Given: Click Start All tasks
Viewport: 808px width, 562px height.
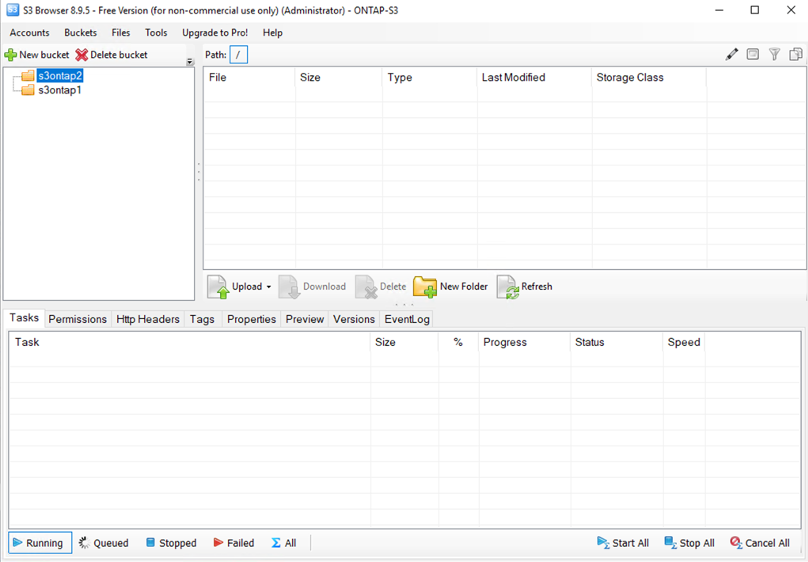Looking at the screenshot, I should (x=622, y=543).
